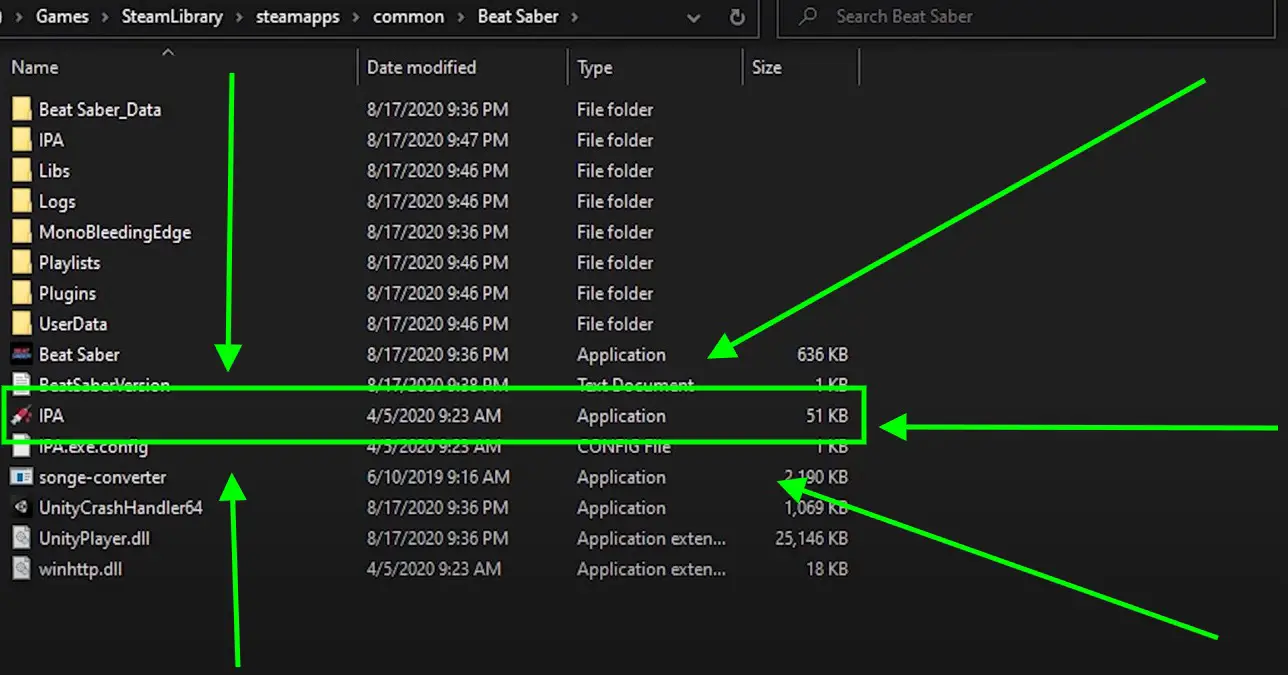Select the Plugins folder name
1288x675 pixels.
click(67, 293)
